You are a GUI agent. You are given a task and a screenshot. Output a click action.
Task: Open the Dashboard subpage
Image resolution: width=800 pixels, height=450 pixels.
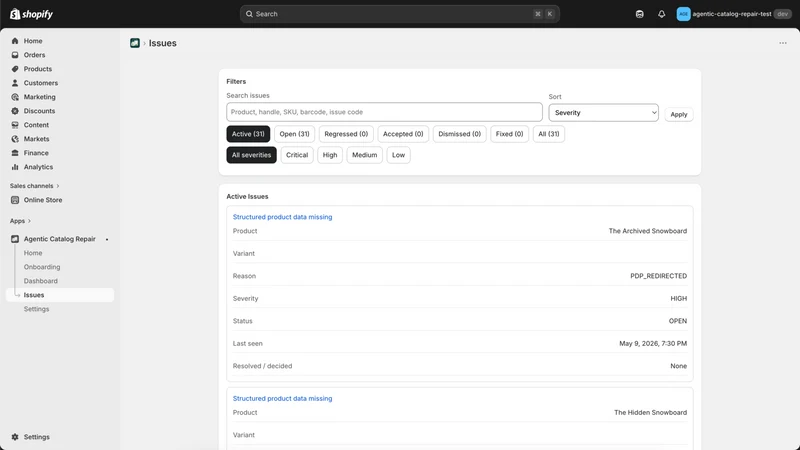coord(40,281)
